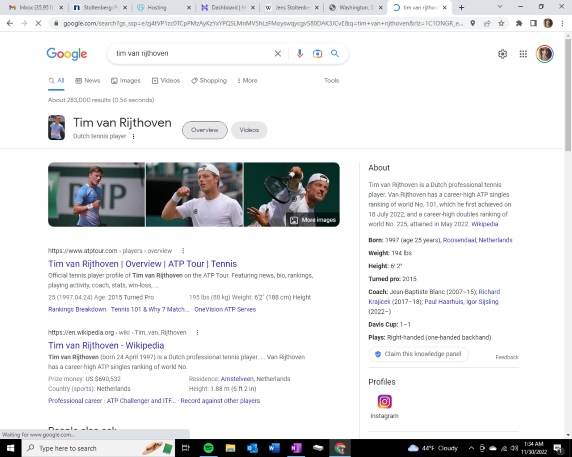The height and width of the screenshot is (457, 572).
Task: Click the Google logo
Action: coord(67,54)
